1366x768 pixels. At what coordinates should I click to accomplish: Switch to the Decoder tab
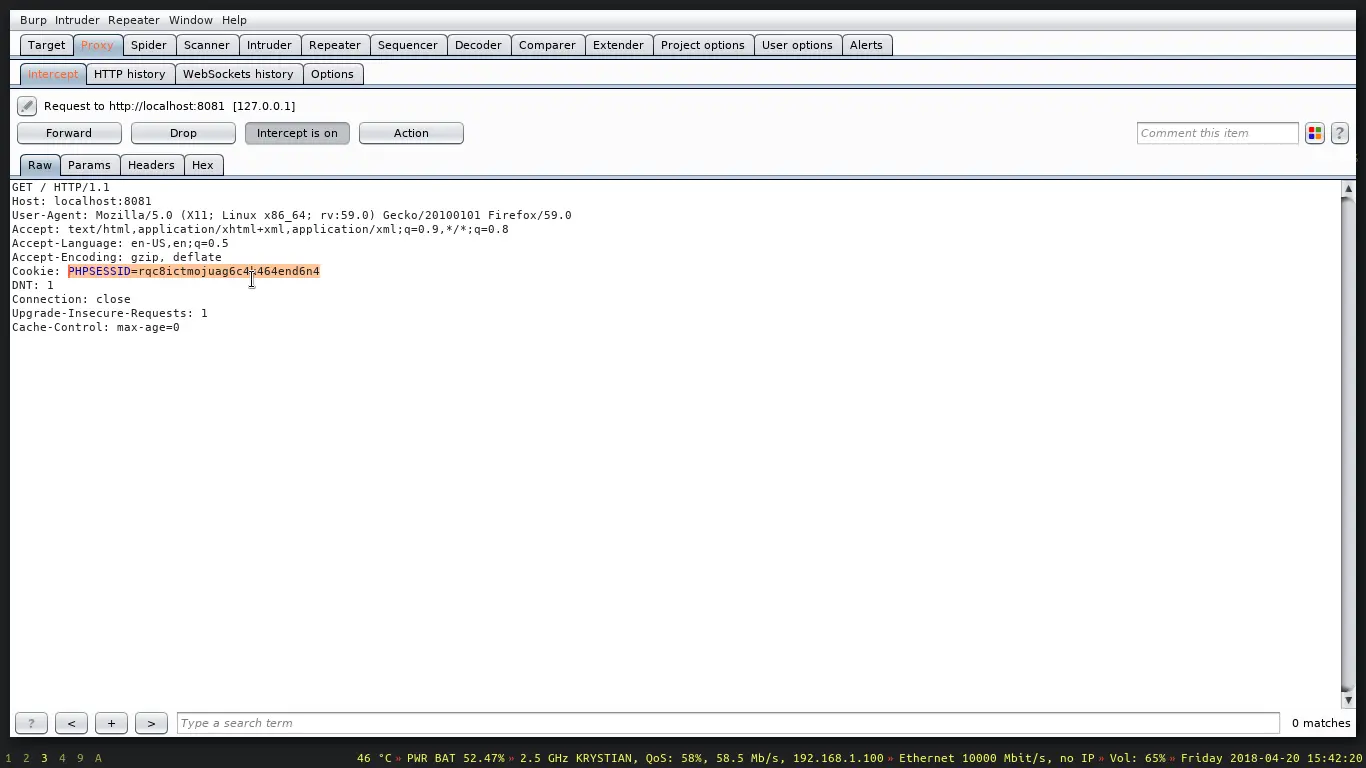[478, 44]
